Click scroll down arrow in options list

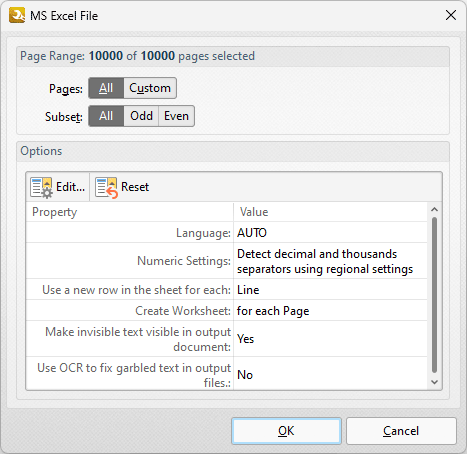(x=434, y=382)
